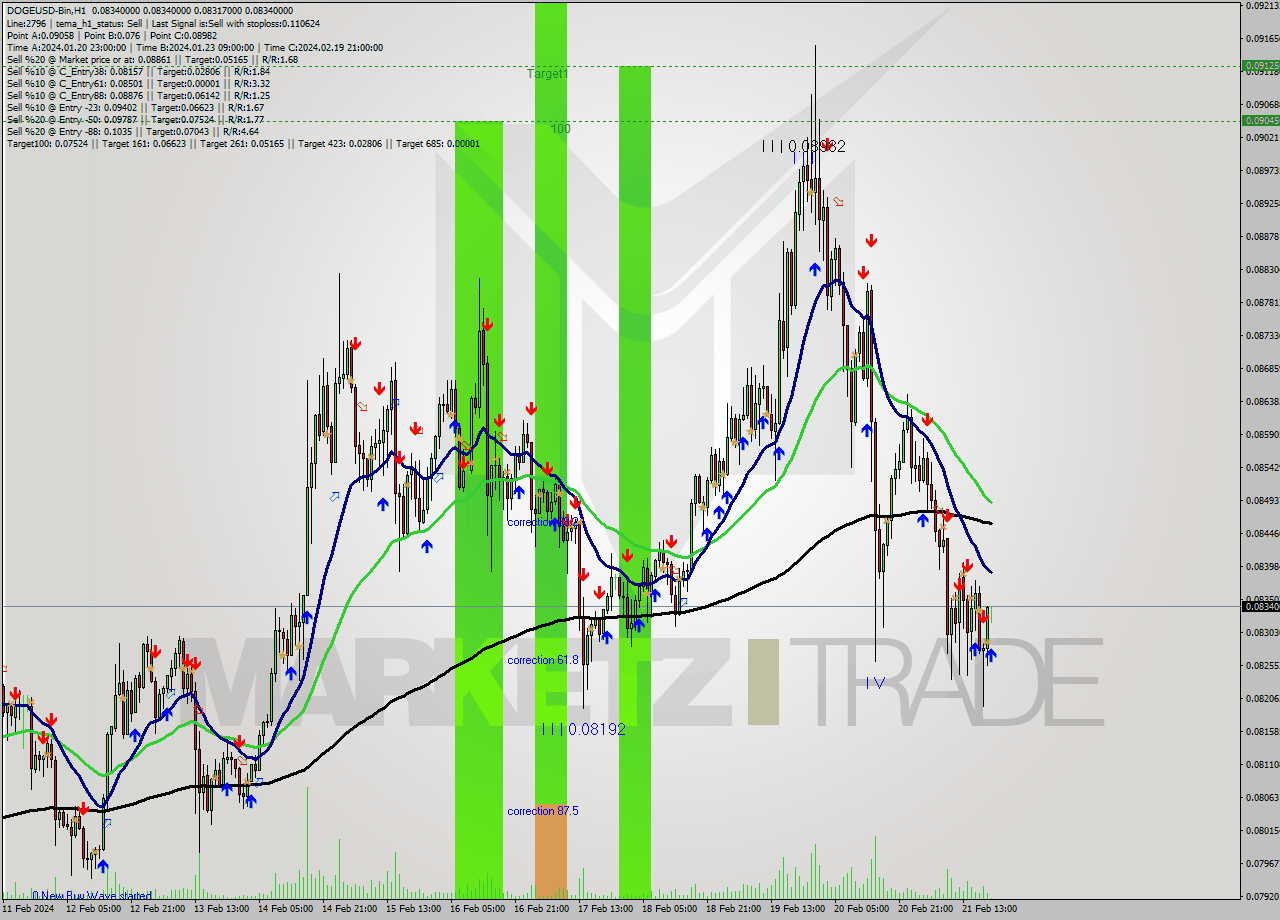
Task: Click price axis value 0.08638
Action: point(1263,401)
